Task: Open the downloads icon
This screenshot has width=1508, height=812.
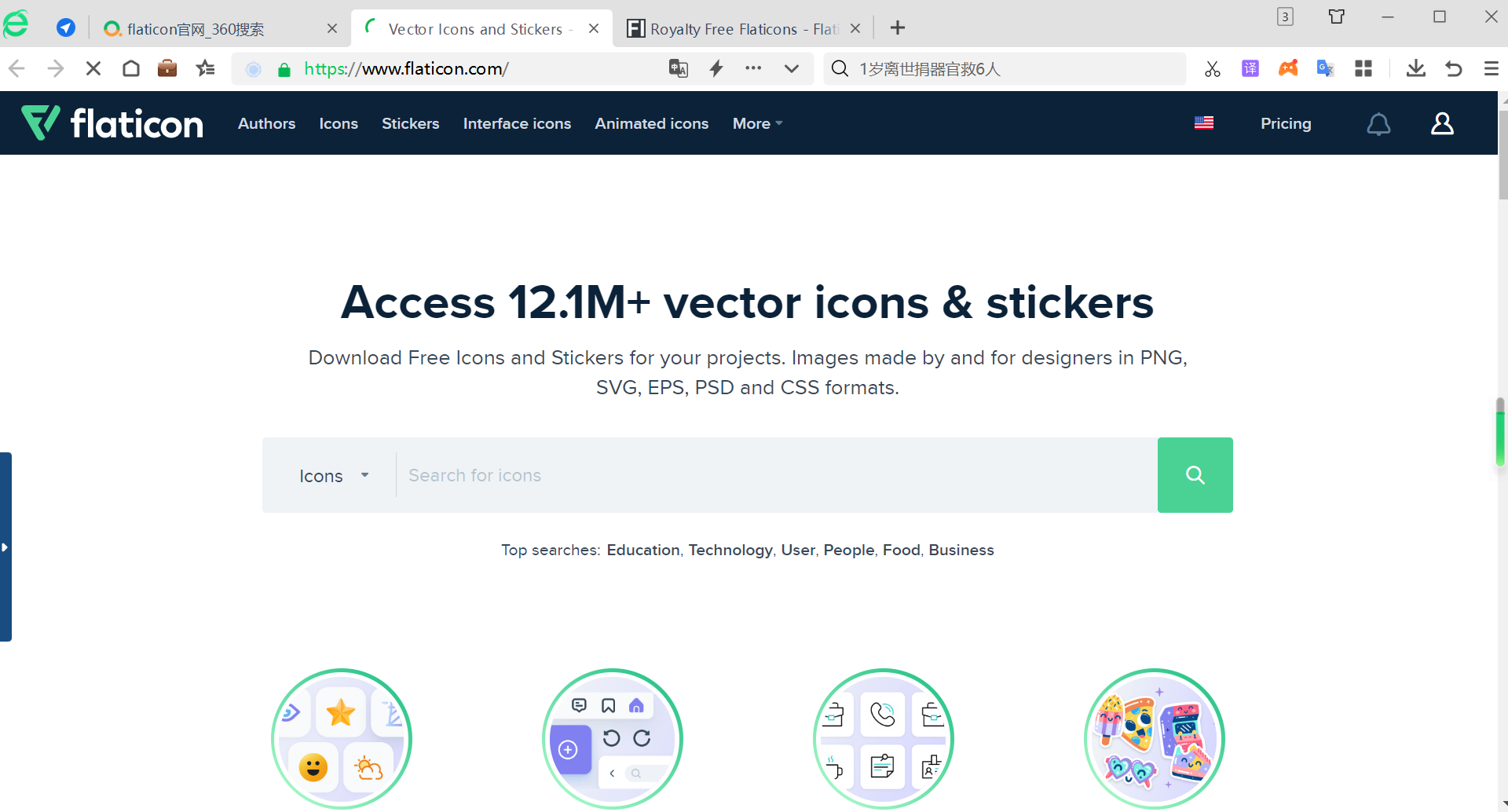Action: 1416,69
